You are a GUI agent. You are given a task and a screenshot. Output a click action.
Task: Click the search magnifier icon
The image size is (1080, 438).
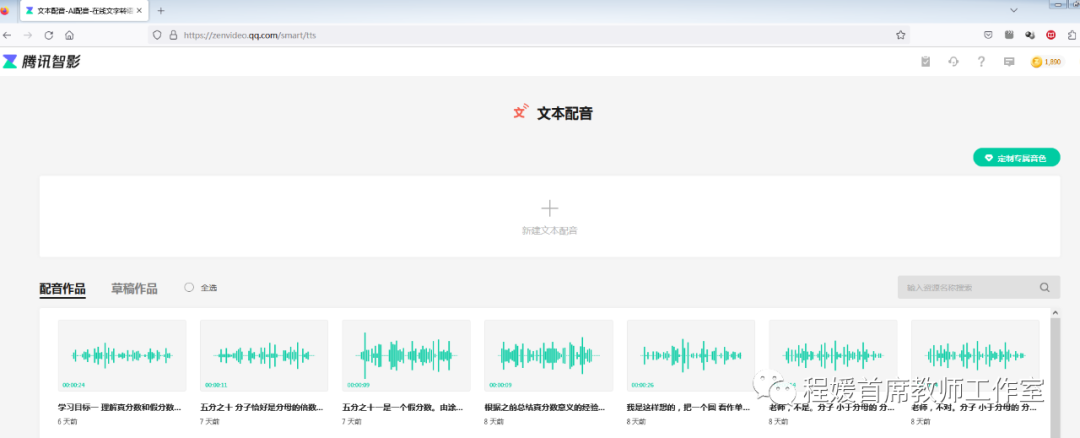pyautogui.click(x=1045, y=287)
